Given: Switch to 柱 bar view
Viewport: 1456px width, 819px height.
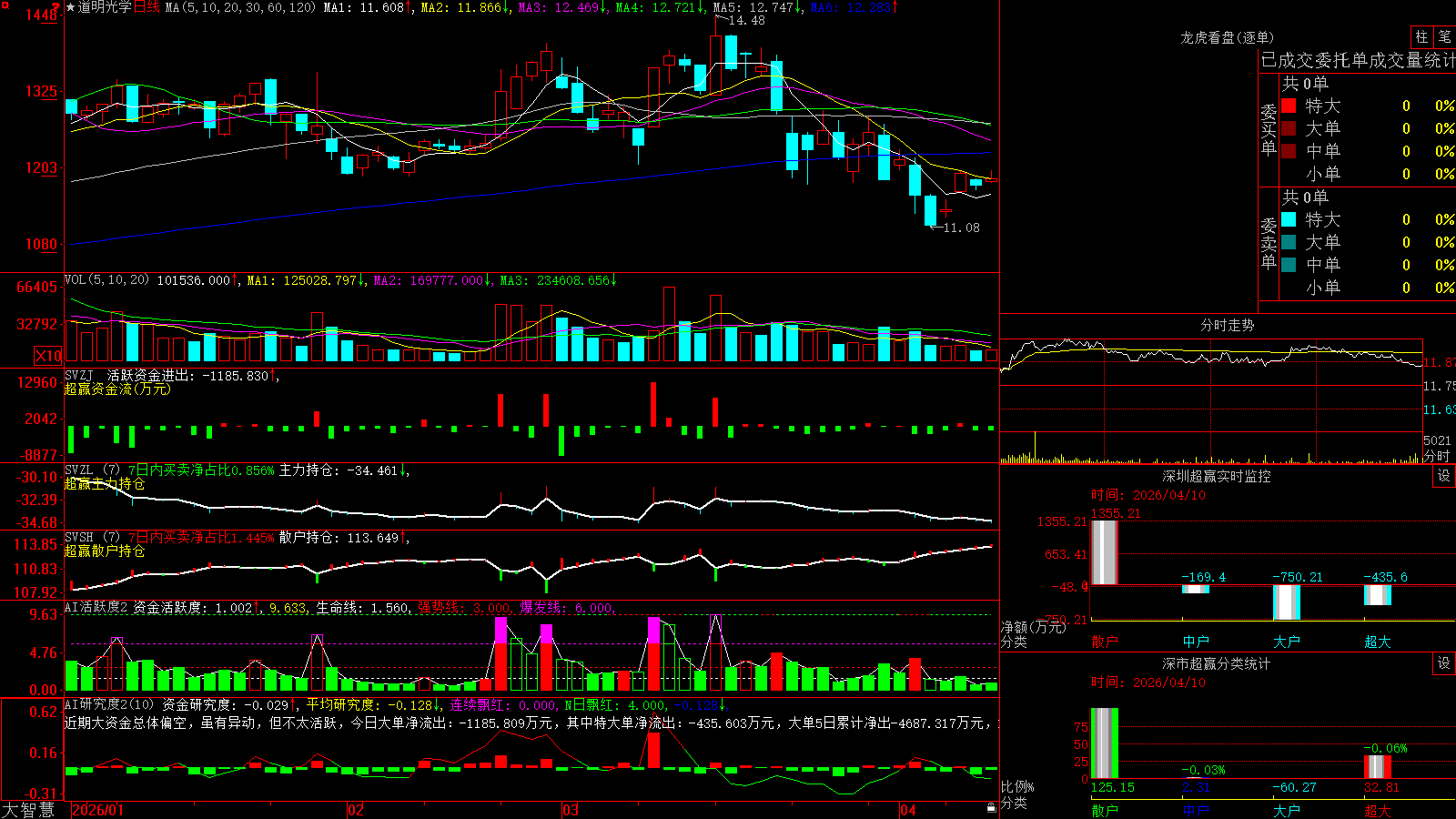Looking at the screenshot, I should pyautogui.click(x=1421, y=36).
